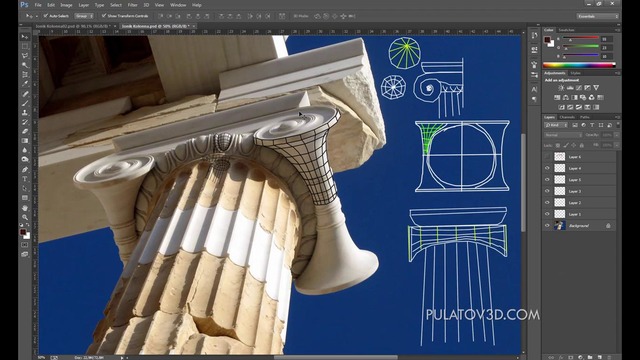640x360 pixels.
Task: Select the Rectangular Marquee tool
Action: click(x=25, y=46)
